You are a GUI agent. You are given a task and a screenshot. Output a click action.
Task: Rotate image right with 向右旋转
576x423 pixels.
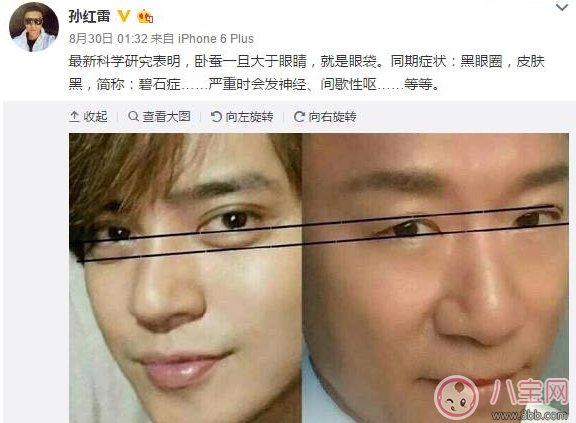point(325,117)
